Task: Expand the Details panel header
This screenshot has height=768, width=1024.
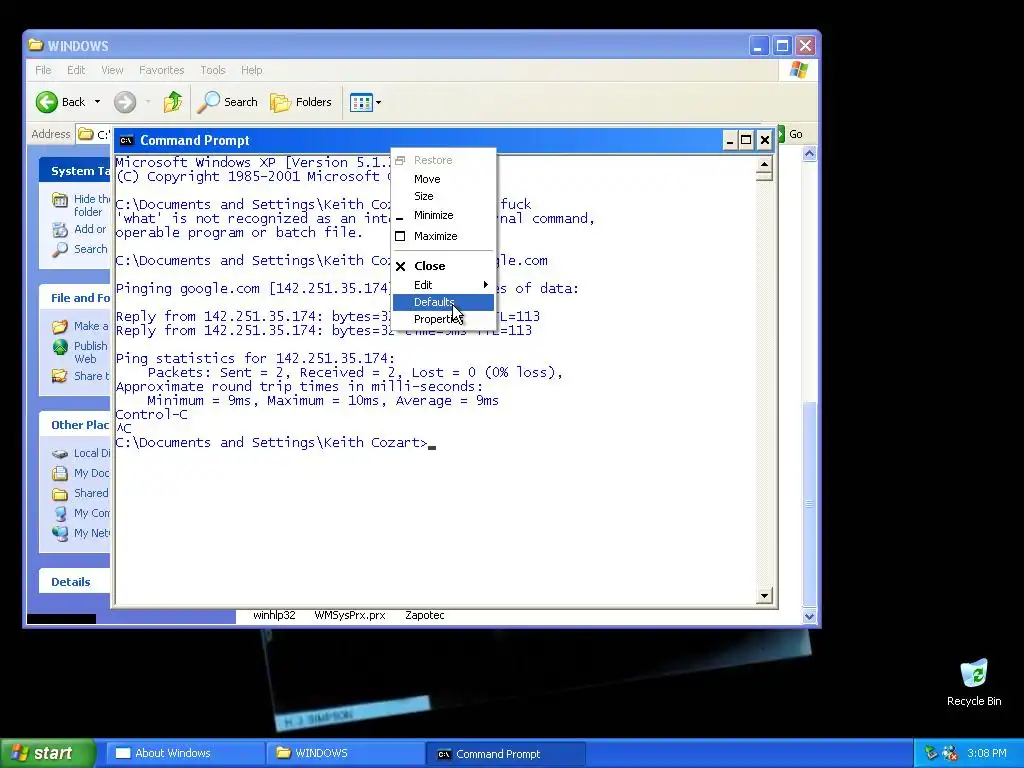Action: point(74,582)
